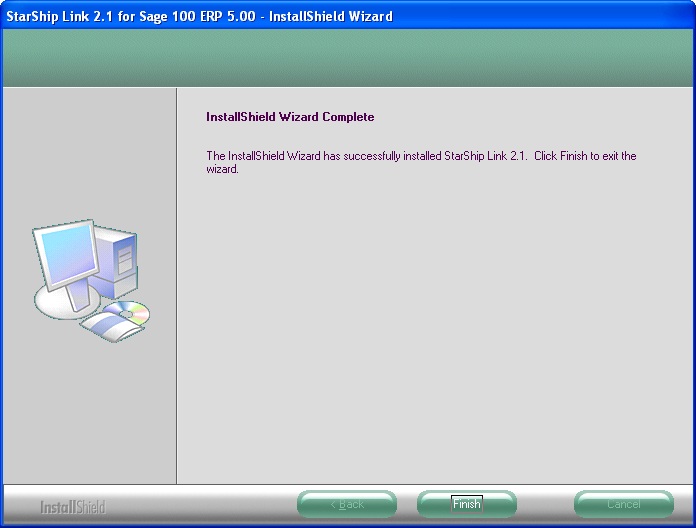696x528 pixels.
Task: Go to previous step with Back button
Action: (x=347, y=504)
